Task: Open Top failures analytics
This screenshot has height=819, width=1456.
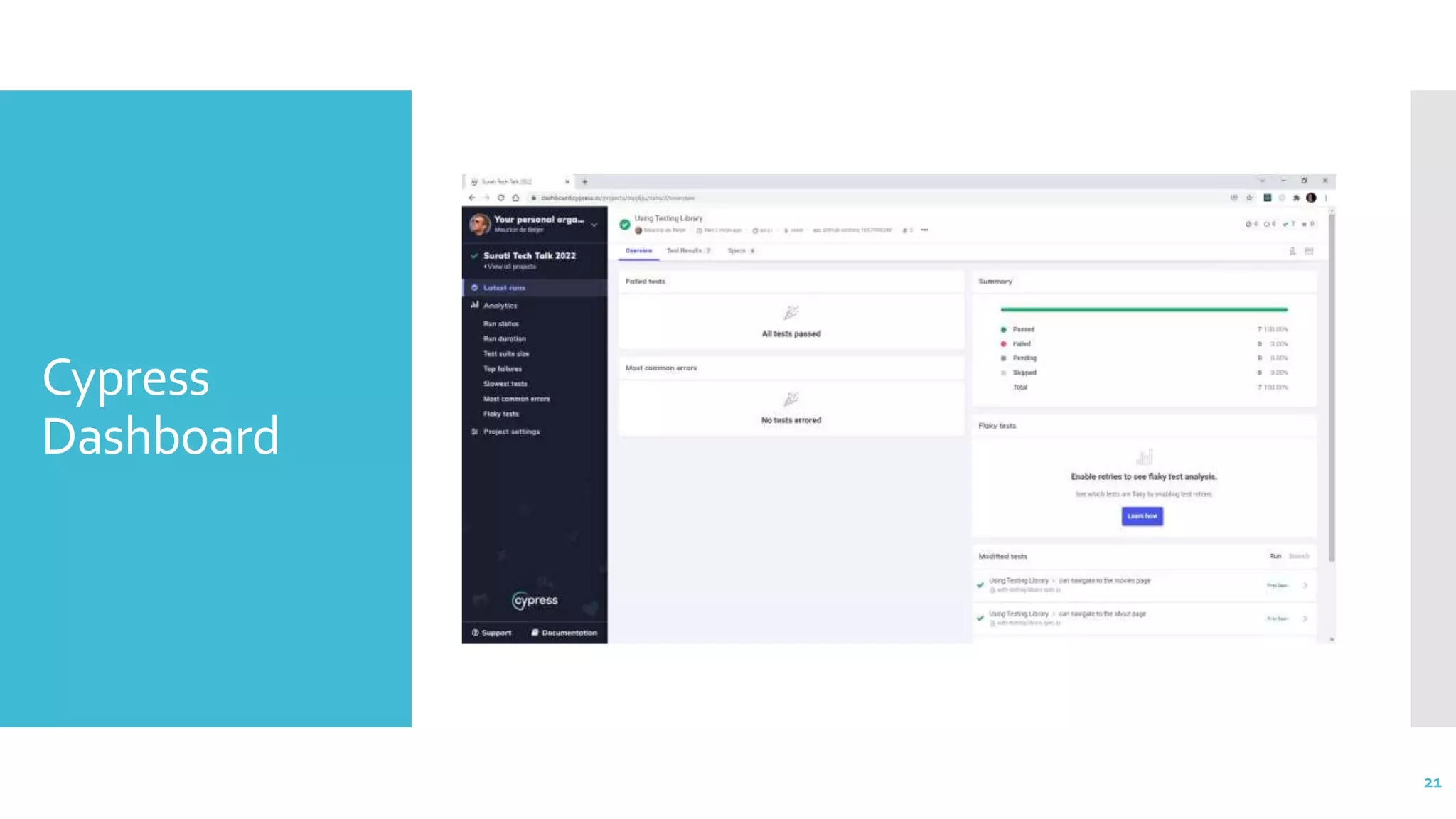Action: [x=503, y=369]
